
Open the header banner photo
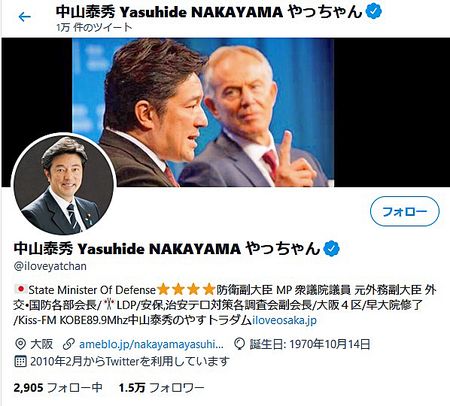pyautogui.click(x=203, y=112)
